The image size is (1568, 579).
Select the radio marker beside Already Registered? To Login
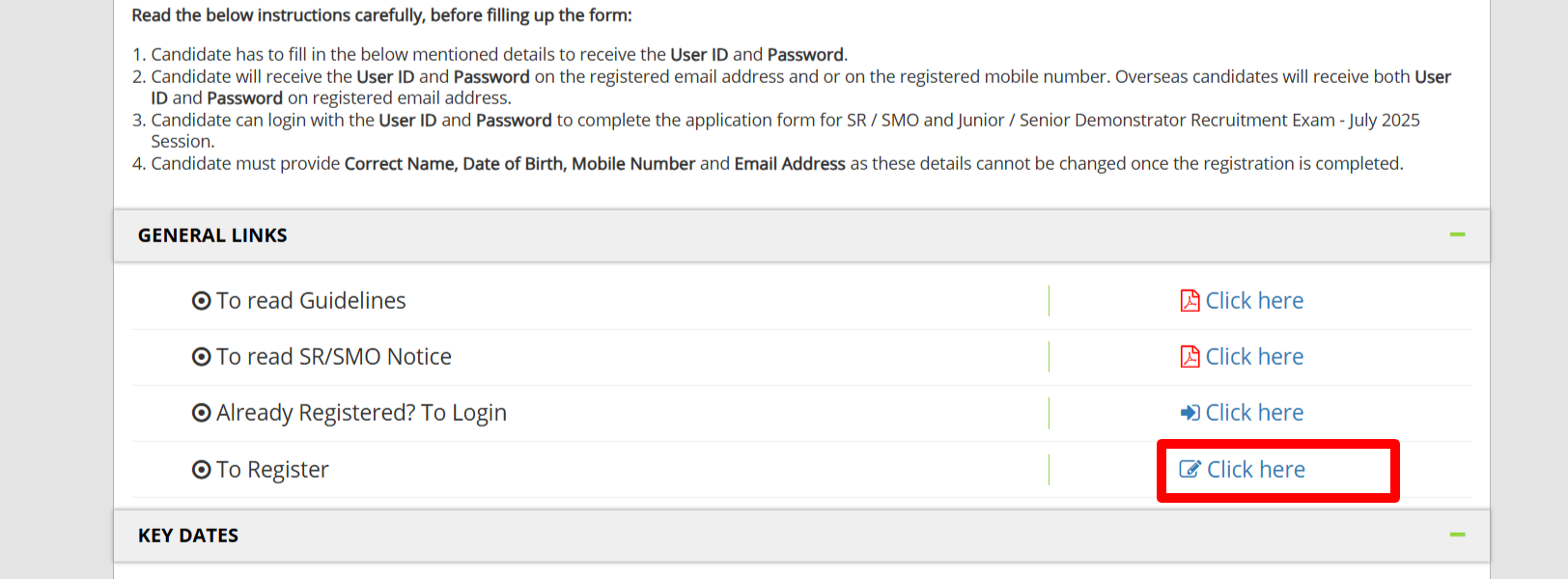[x=200, y=412]
